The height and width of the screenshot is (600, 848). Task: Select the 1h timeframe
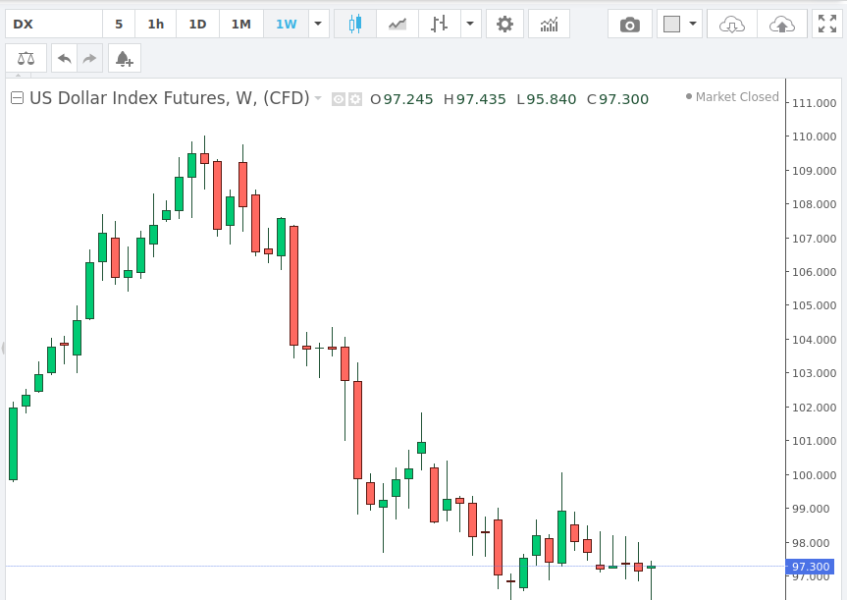click(x=156, y=24)
